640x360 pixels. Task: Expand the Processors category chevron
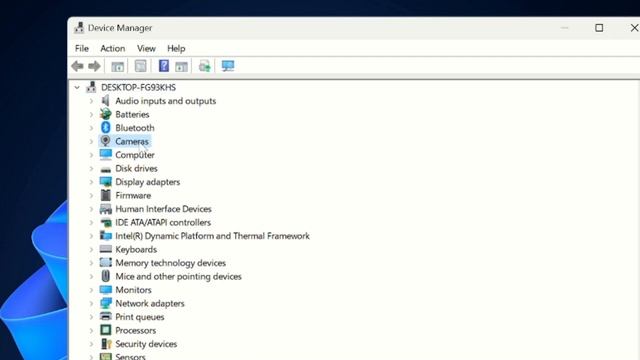tap(91, 330)
